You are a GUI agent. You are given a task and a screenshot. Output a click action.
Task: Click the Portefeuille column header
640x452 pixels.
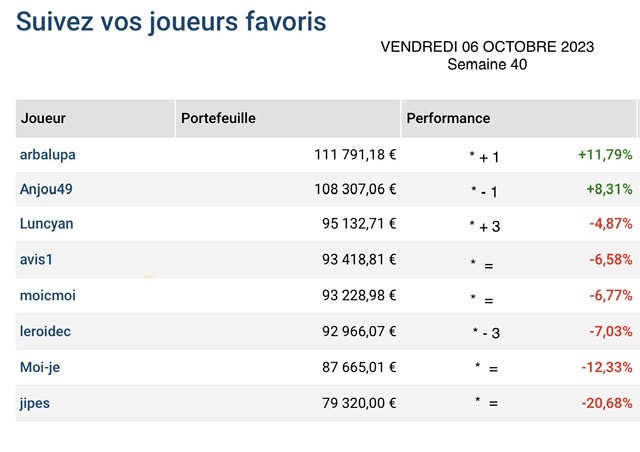(219, 118)
